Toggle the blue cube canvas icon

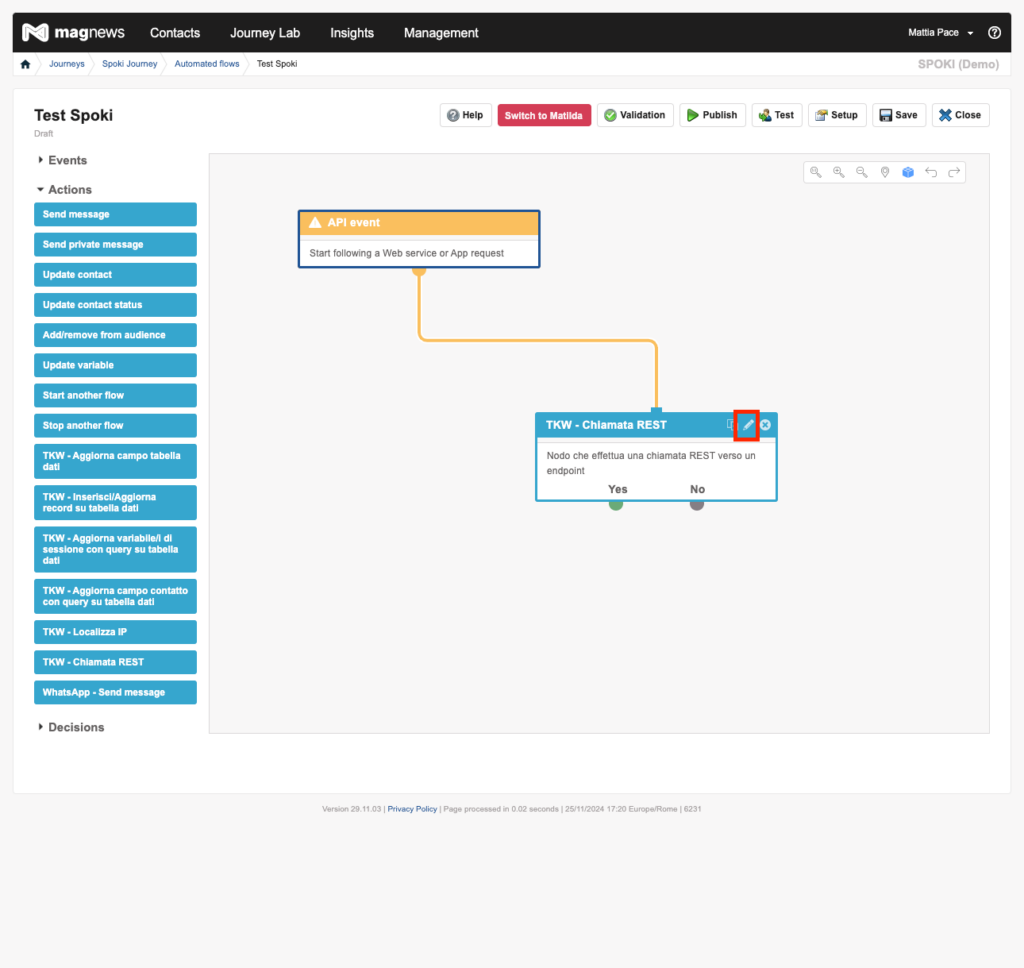[x=908, y=172]
